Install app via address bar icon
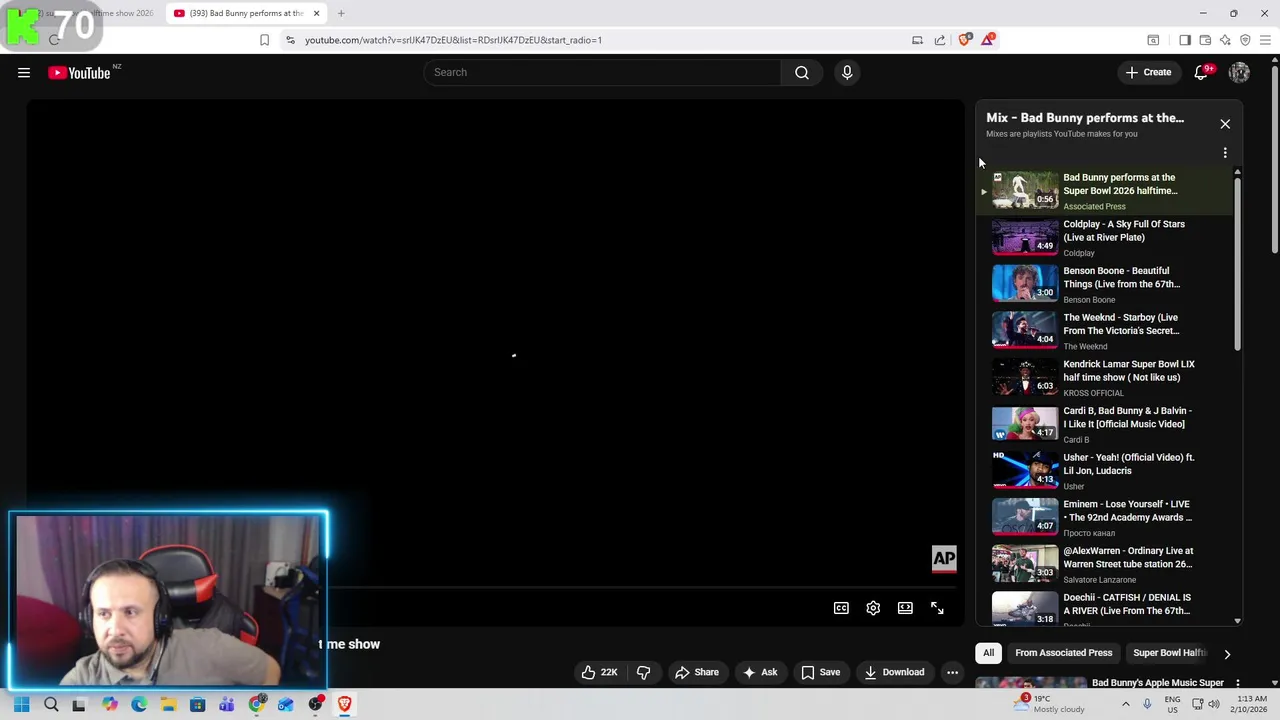The height and width of the screenshot is (720, 1280). click(917, 40)
